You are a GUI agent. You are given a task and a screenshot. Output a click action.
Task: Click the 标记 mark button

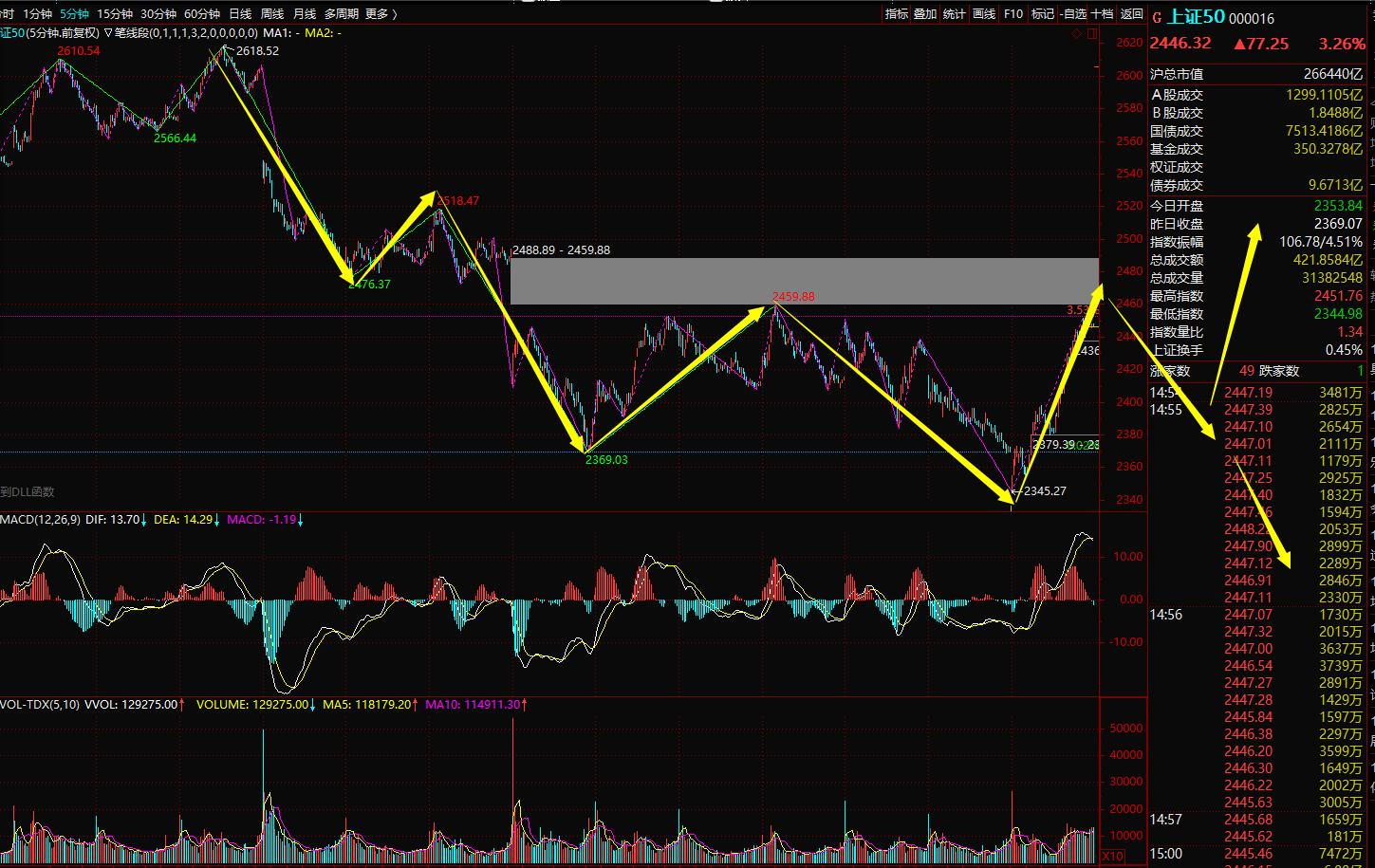pyautogui.click(x=1043, y=14)
